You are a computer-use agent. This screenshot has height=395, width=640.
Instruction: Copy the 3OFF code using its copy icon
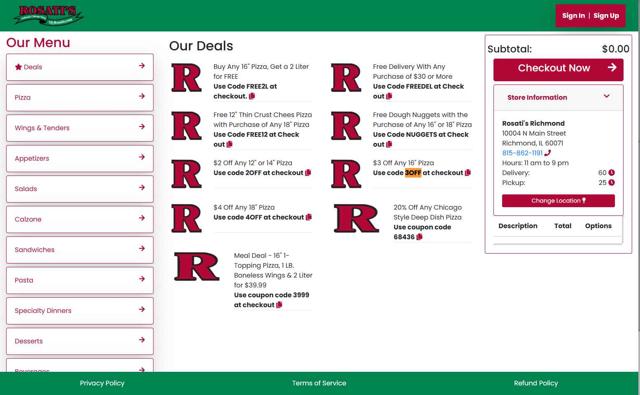pos(468,173)
